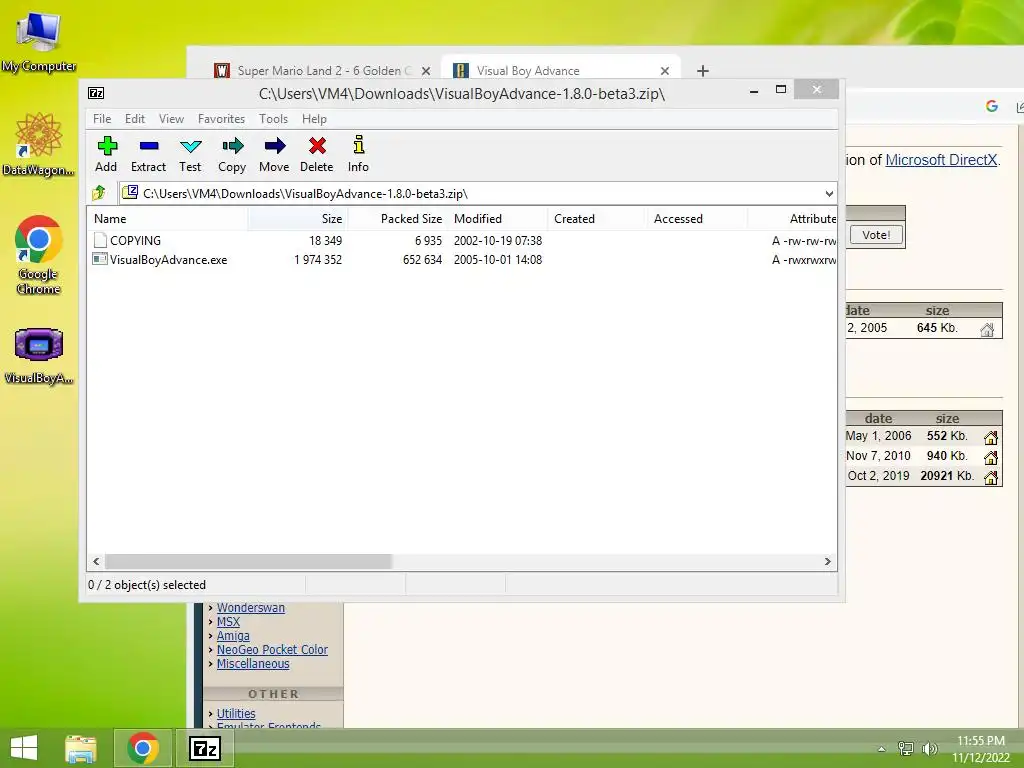The image size is (1024, 768).
Task: Click the home icon in Oct 2, 2019 row
Action: [x=991, y=477]
